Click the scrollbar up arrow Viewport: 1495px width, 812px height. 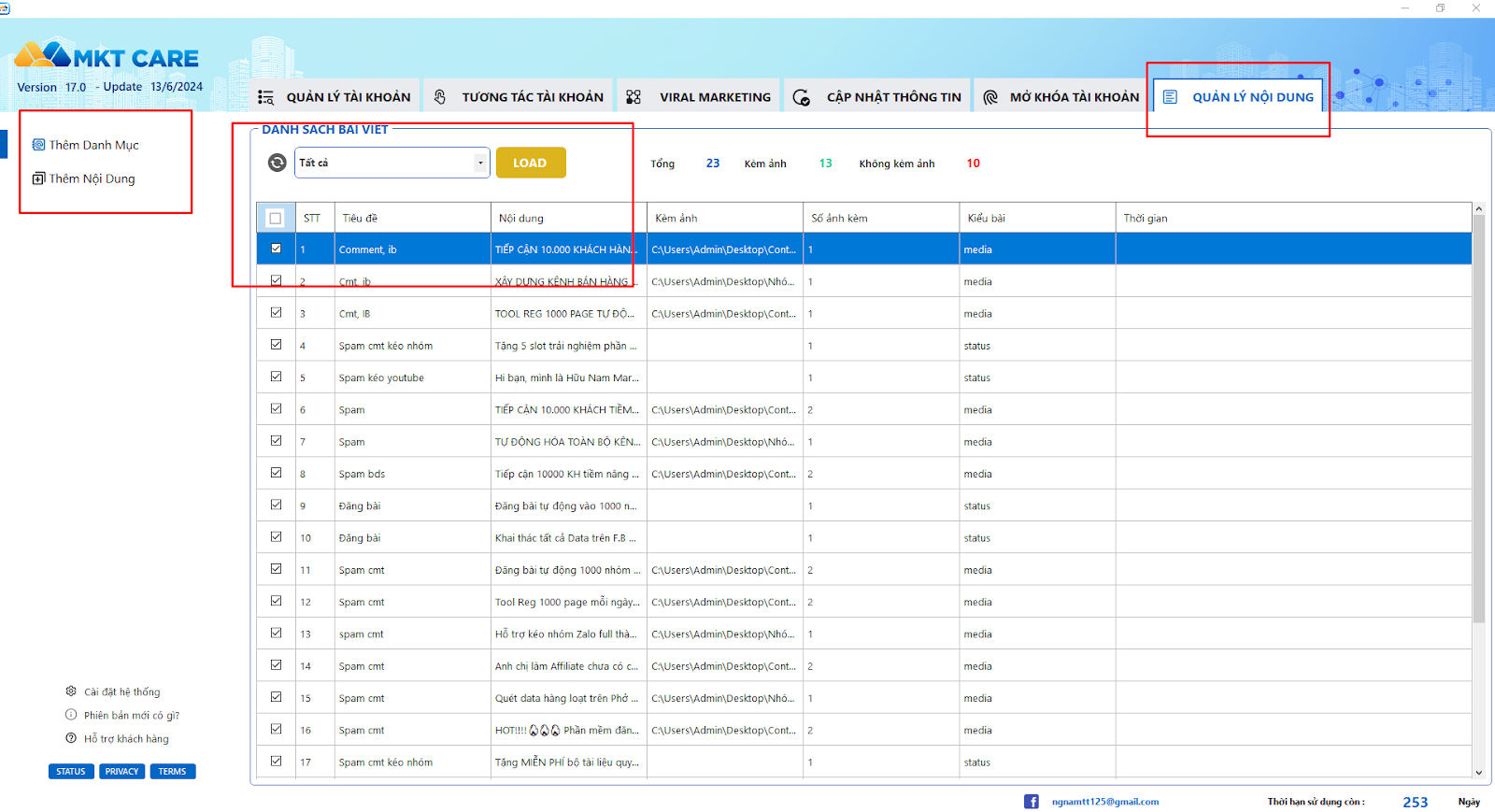coord(1478,208)
